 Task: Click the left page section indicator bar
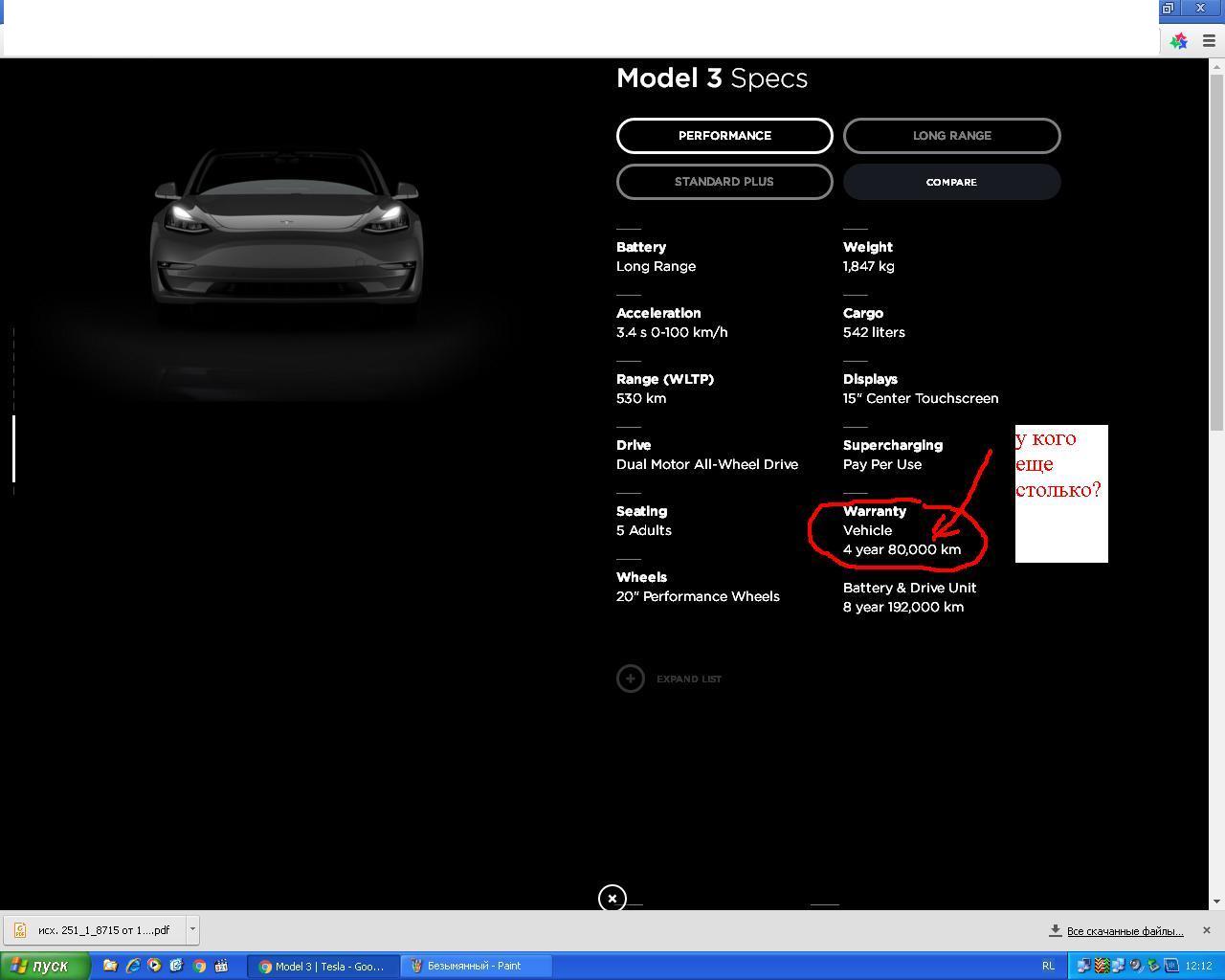coord(13,449)
